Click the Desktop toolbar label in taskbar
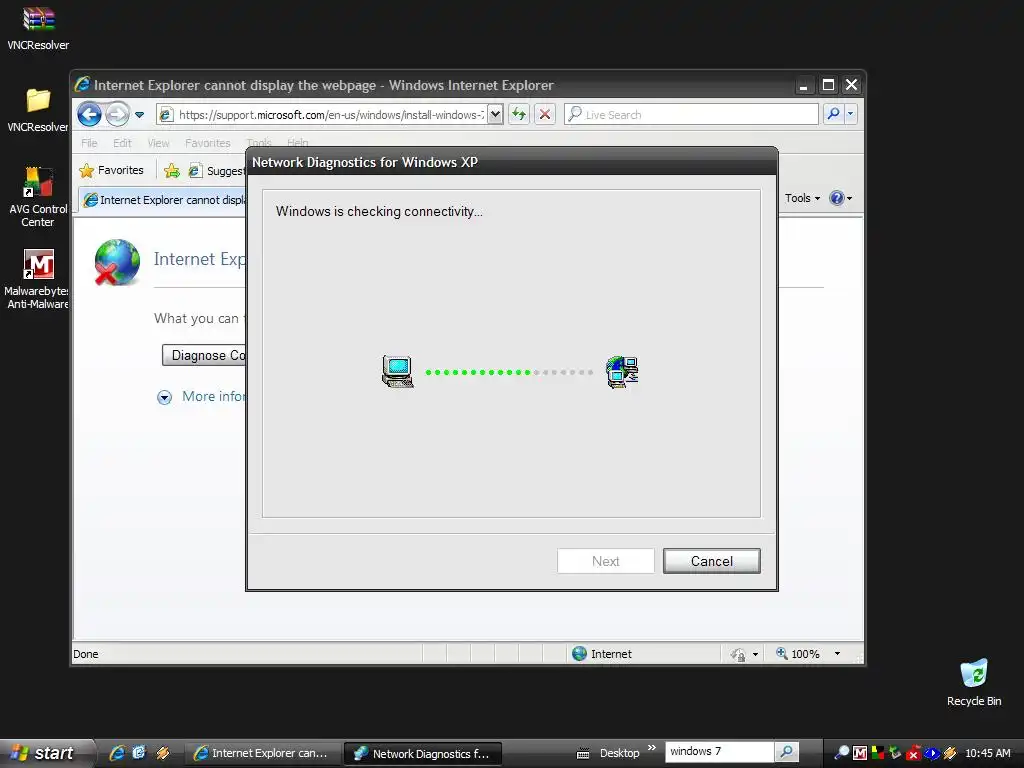The height and width of the screenshot is (768, 1024). [x=619, y=753]
